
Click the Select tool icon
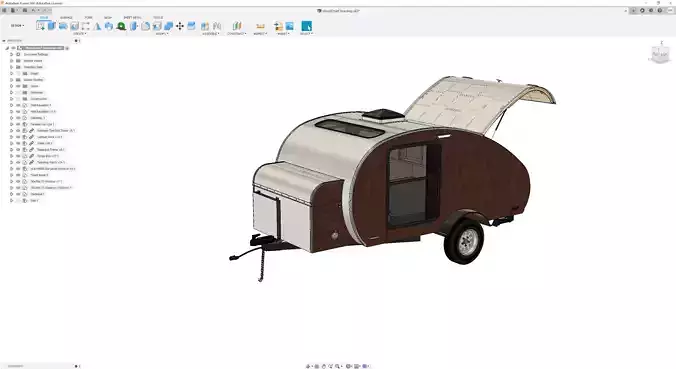pyautogui.click(x=307, y=26)
